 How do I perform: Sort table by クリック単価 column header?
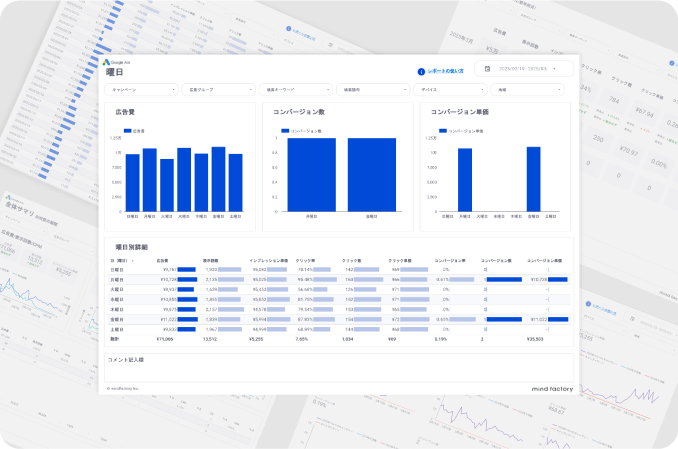(400, 261)
